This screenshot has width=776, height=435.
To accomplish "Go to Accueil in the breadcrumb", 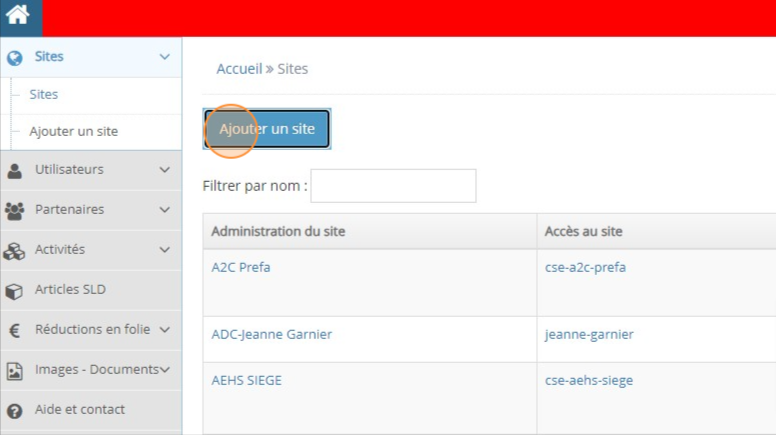I will 238,69.
